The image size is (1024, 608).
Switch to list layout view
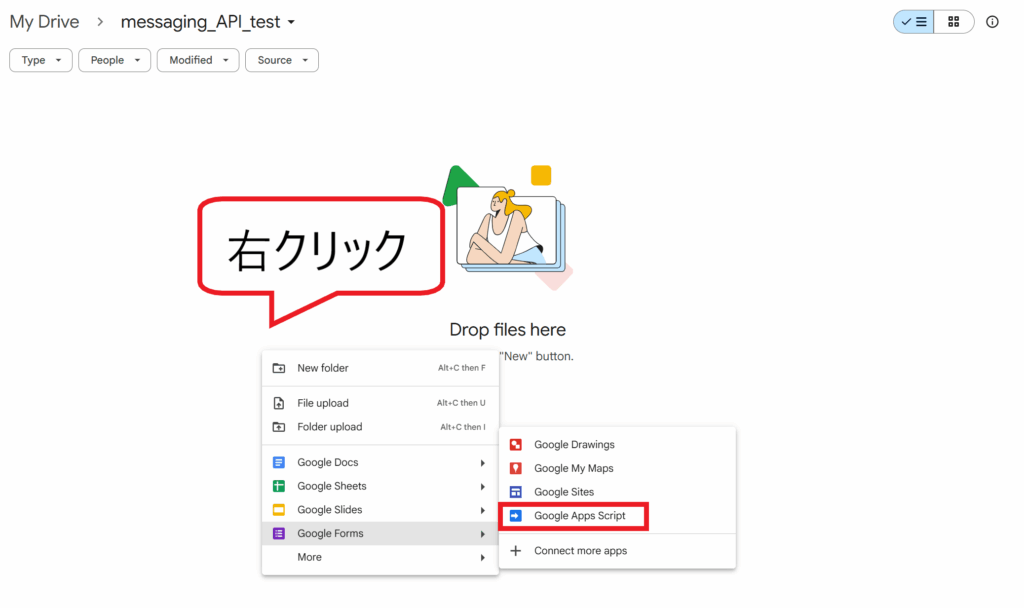(914, 22)
